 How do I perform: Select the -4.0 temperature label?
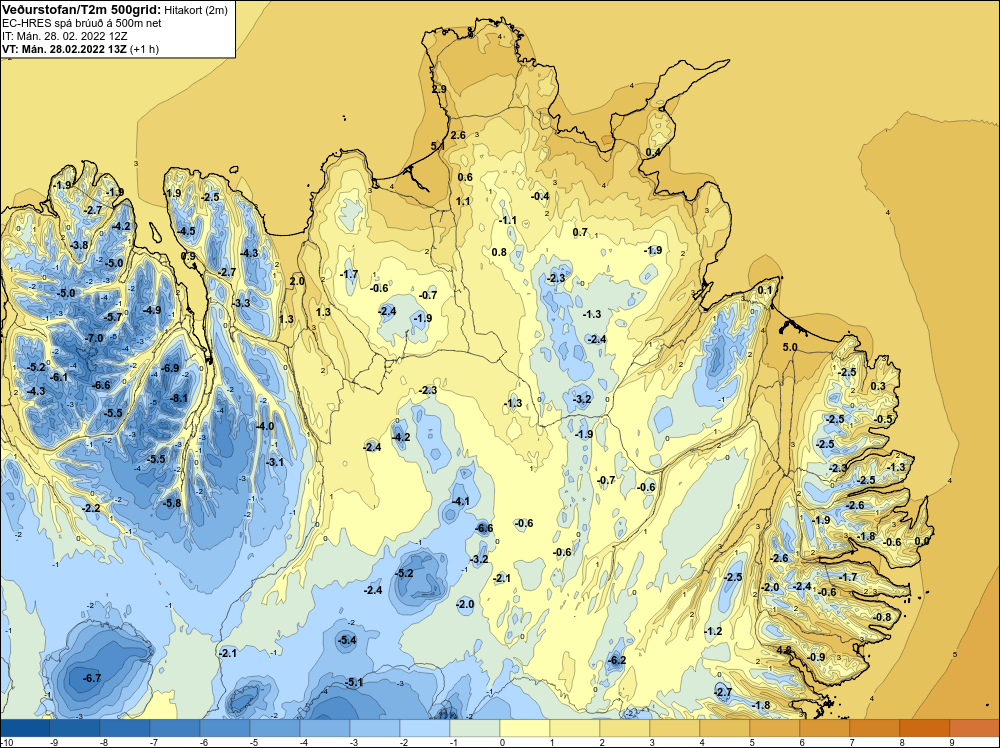tap(265, 427)
